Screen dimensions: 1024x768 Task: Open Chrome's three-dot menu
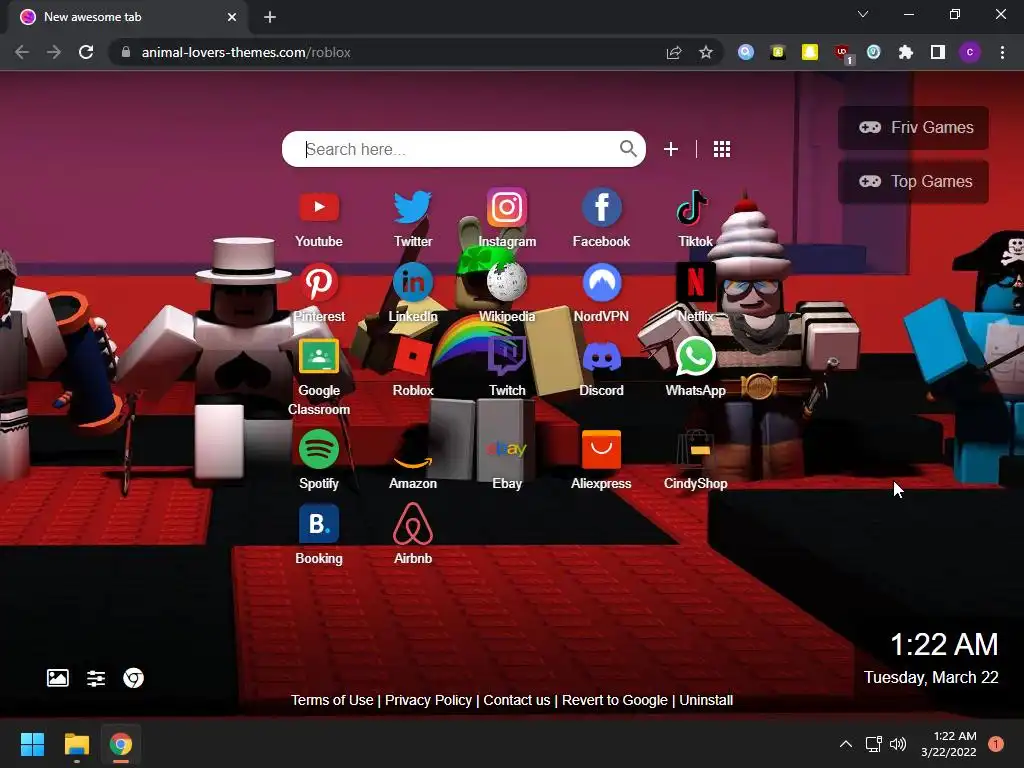coord(1002,52)
